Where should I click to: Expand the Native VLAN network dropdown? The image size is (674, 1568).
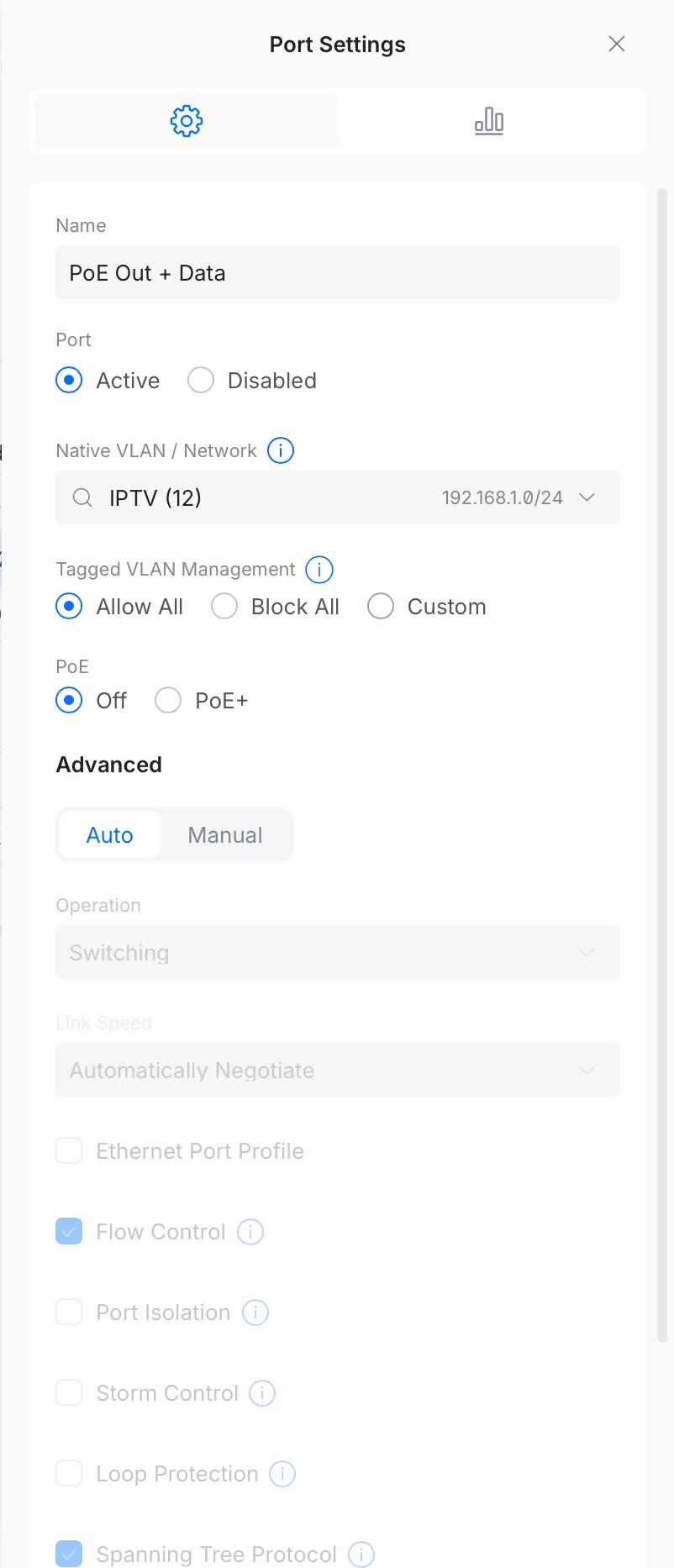(x=587, y=497)
